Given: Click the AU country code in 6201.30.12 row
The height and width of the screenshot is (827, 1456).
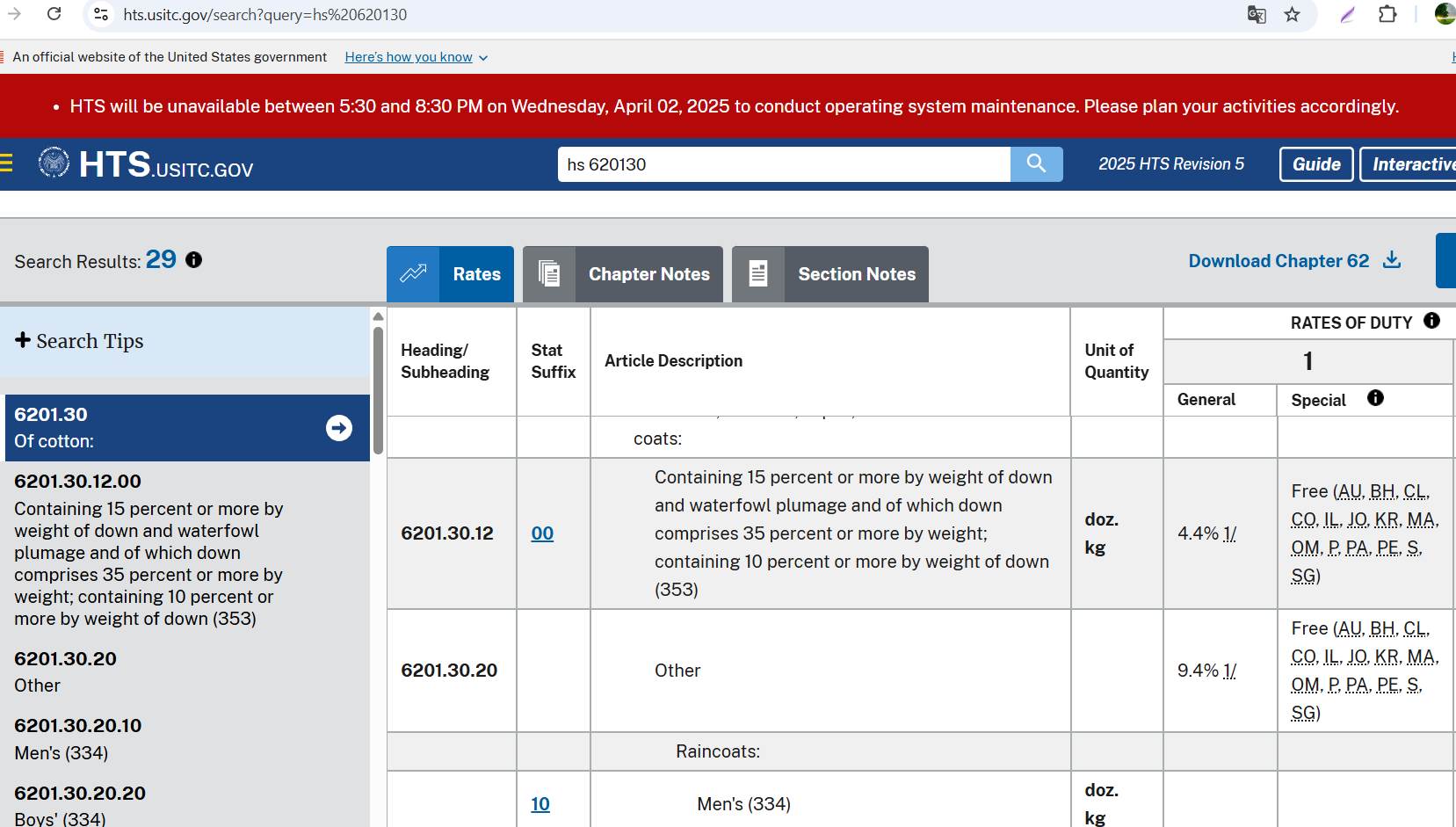Looking at the screenshot, I should click(x=1350, y=491).
